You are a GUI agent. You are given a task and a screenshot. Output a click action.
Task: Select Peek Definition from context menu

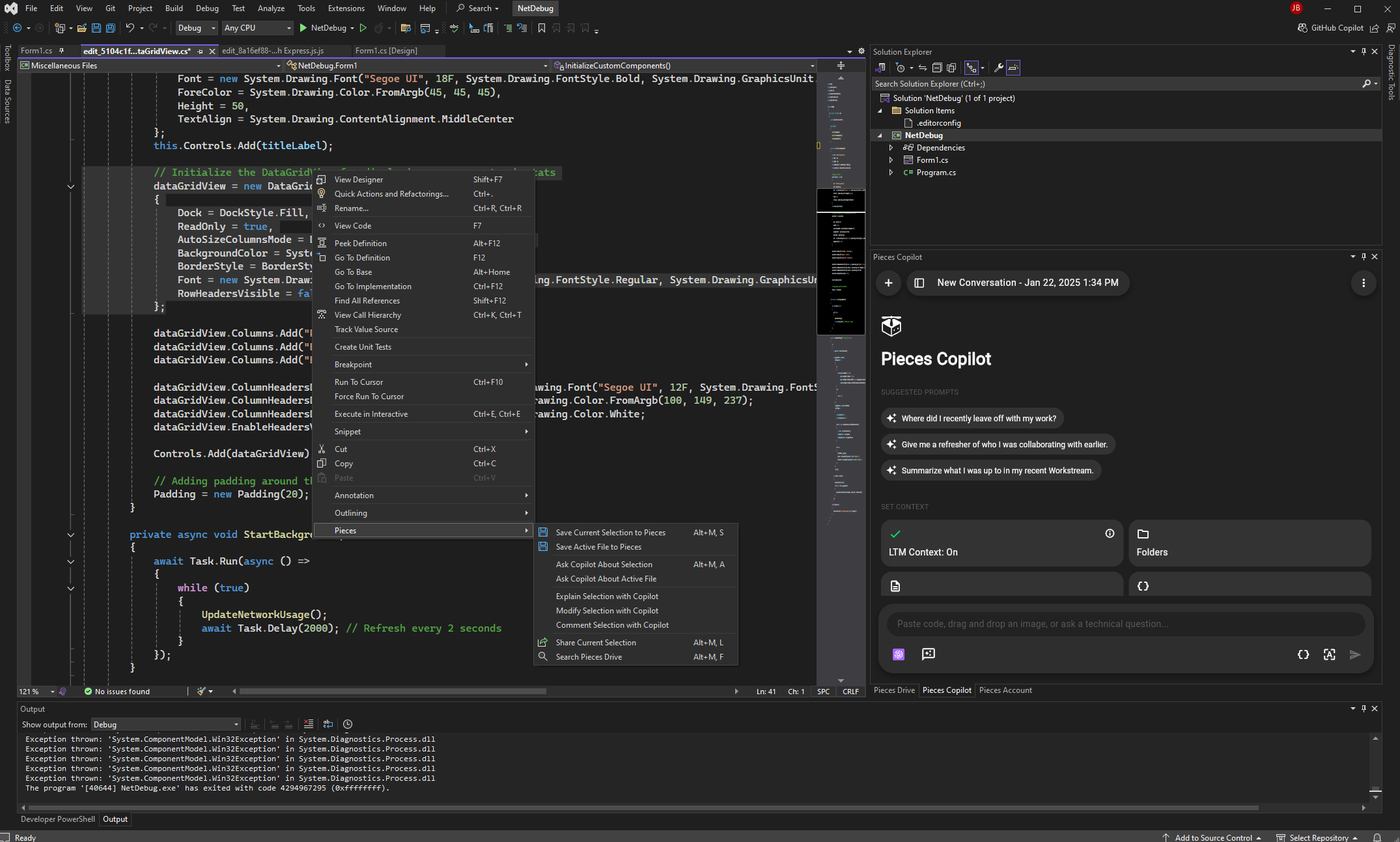423,244
